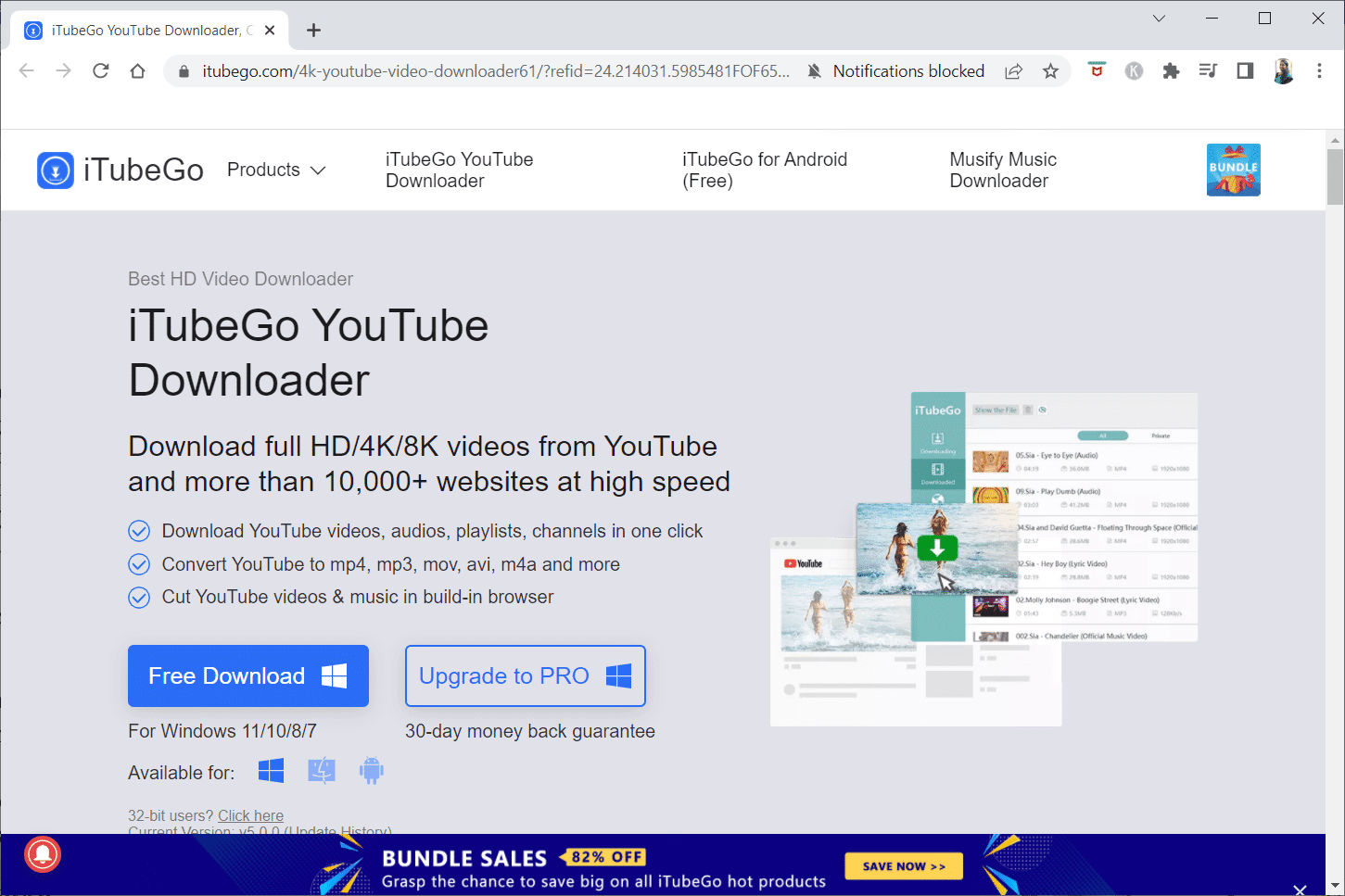Open a new browser tab
Image resolution: width=1345 pixels, height=896 pixels.
[x=313, y=31]
